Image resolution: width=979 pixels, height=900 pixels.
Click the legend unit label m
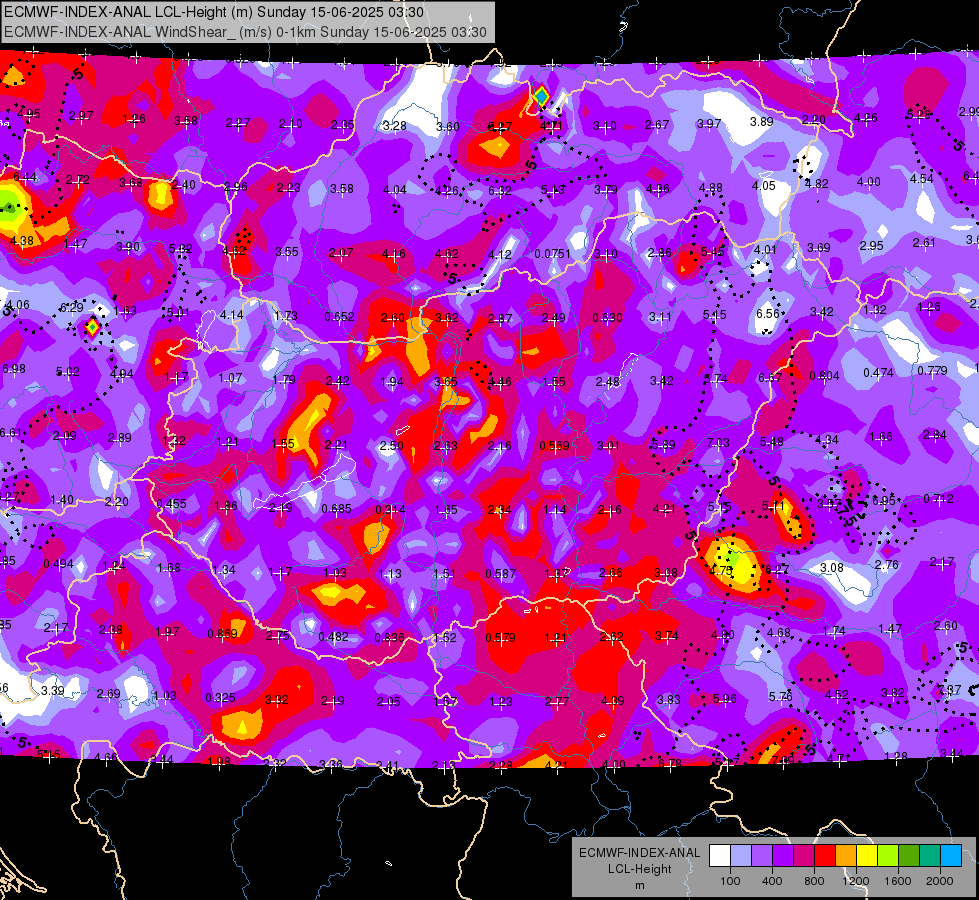pyautogui.click(x=639, y=885)
